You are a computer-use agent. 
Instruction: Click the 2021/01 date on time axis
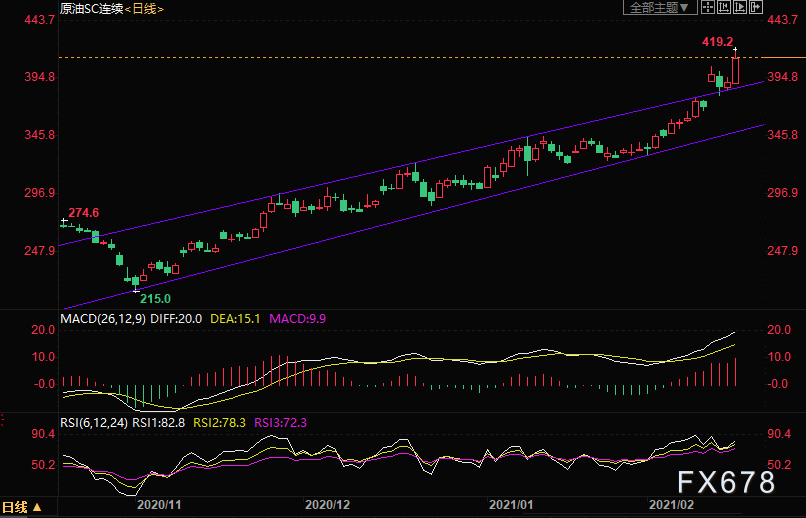pos(510,507)
